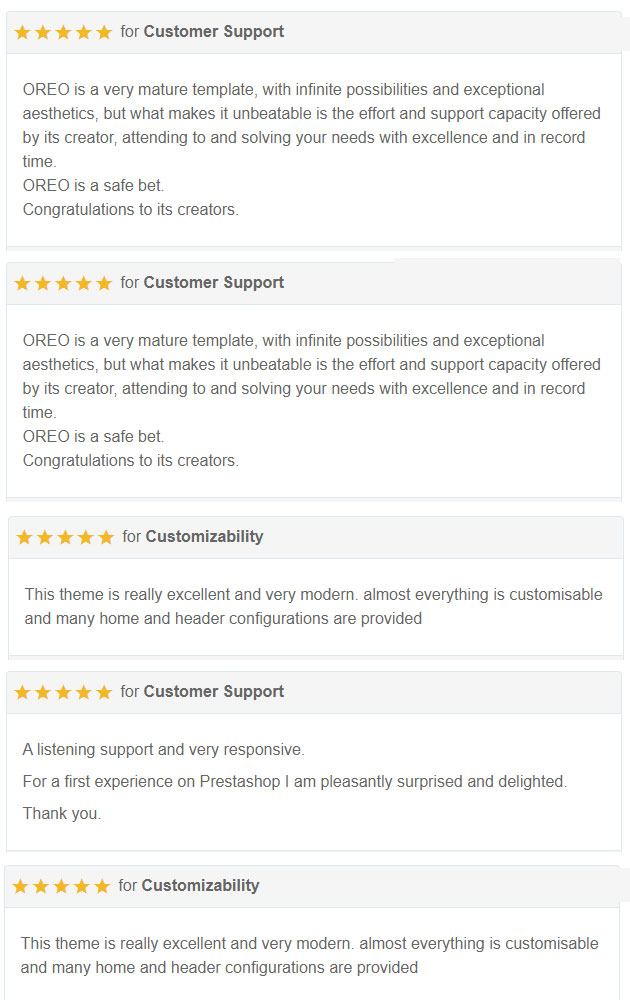Click the first star of the upper Customizability review

pyautogui.click(x=24, y=537)
